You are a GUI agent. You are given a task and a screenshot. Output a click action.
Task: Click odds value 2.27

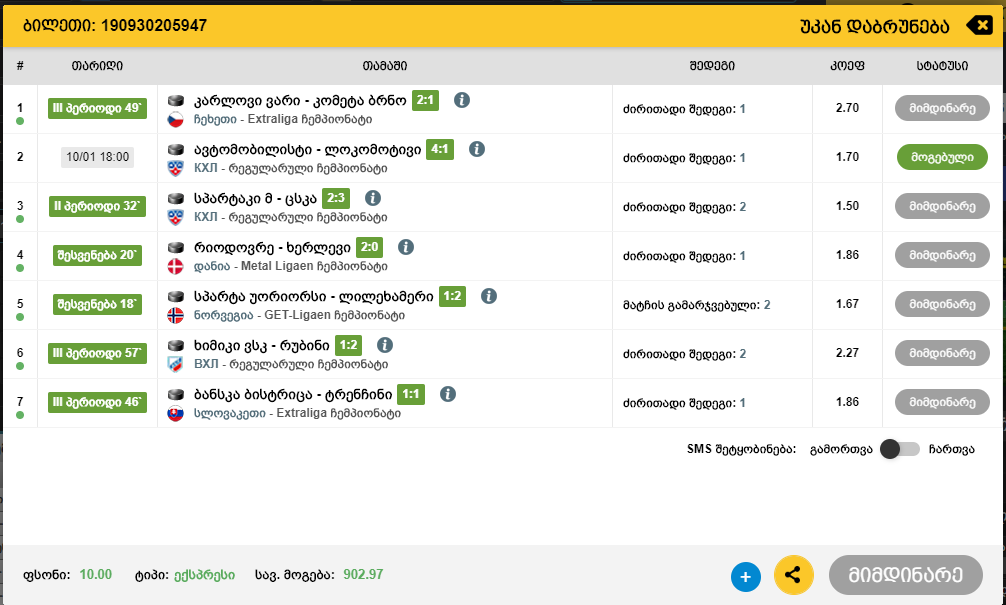(x=848, y=353)
